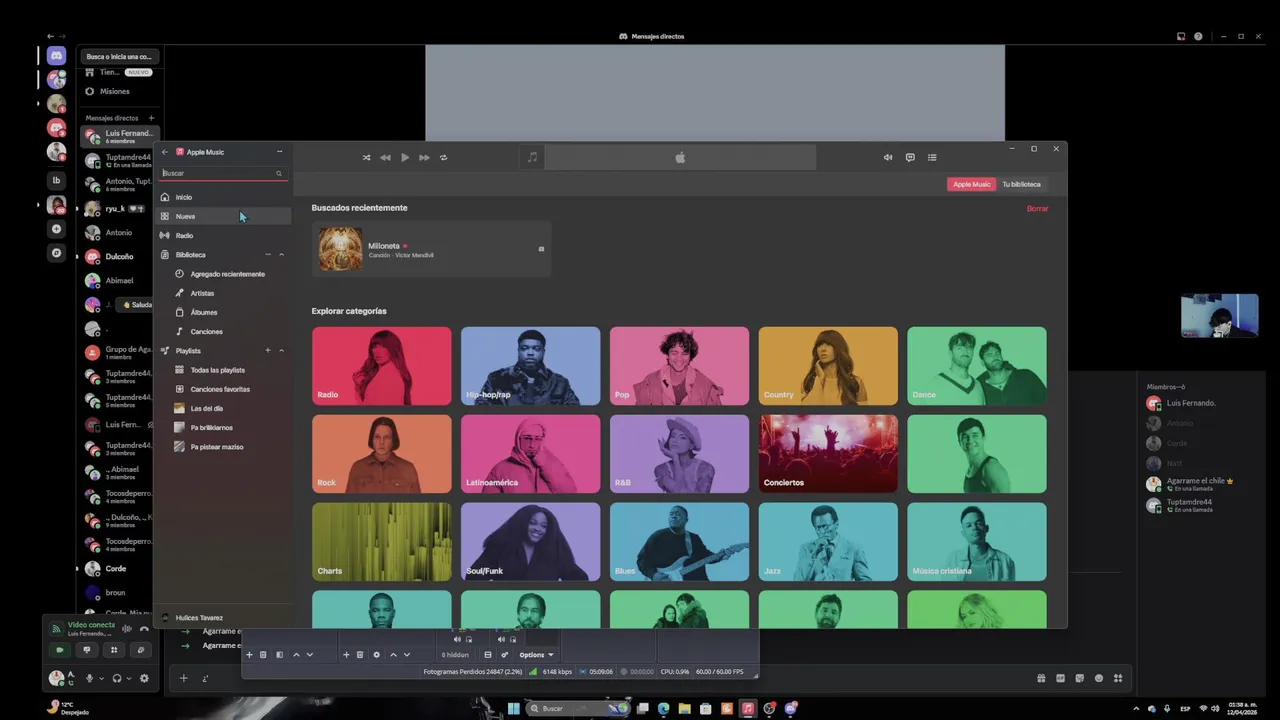Screen dimensions: 1280x720
Task: Open Microsoft Edge from the taskbar
Action: click(x=663, y=708)
